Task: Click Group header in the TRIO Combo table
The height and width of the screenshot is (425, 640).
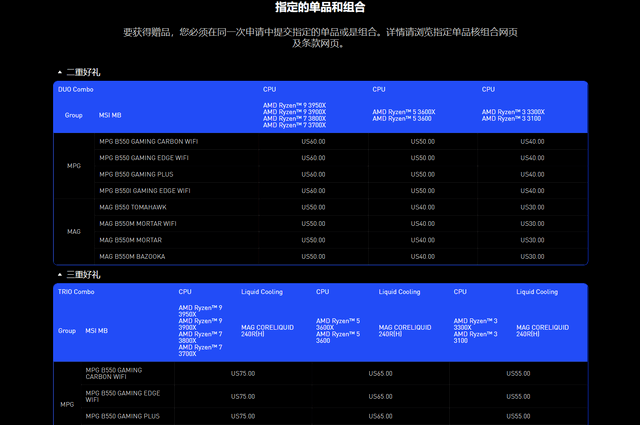Action: click(67, 331)
